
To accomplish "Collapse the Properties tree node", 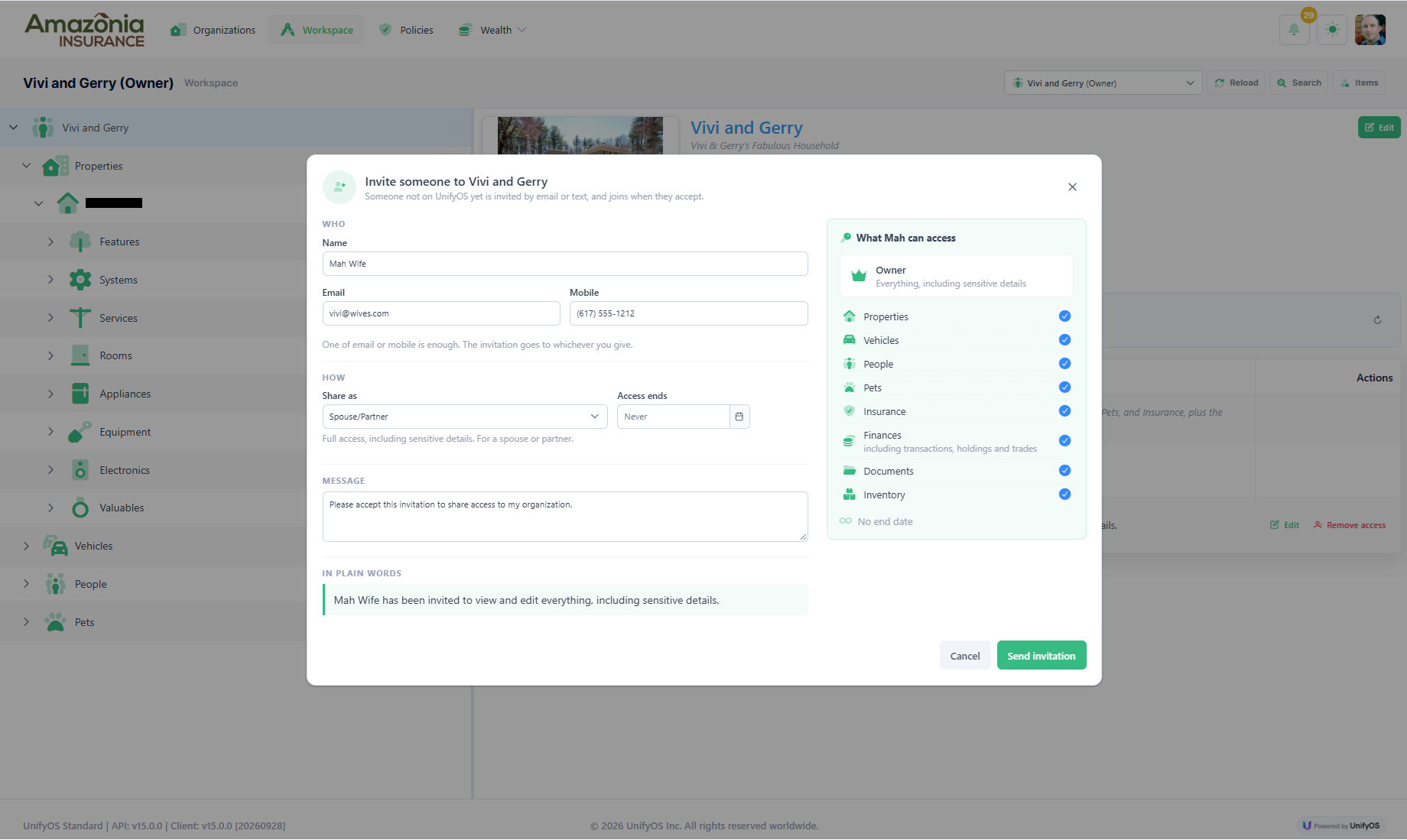I will pos(26,166).
